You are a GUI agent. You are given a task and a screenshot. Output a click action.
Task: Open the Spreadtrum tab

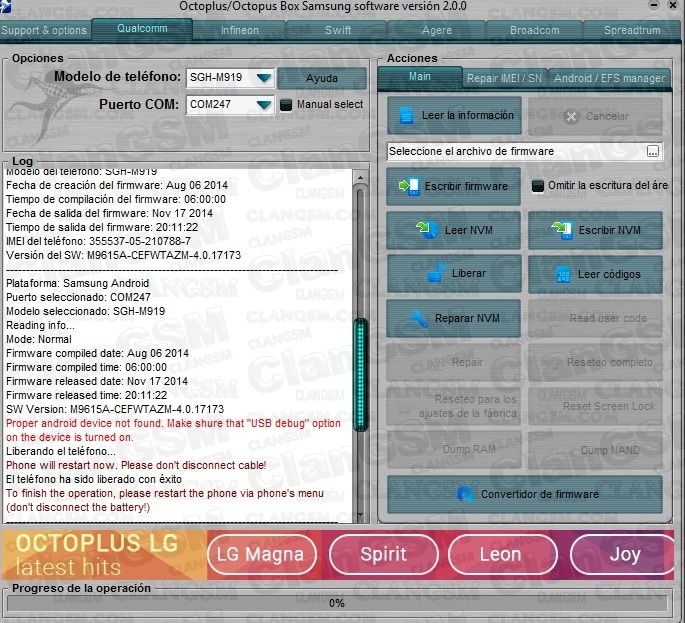[632, 30]
